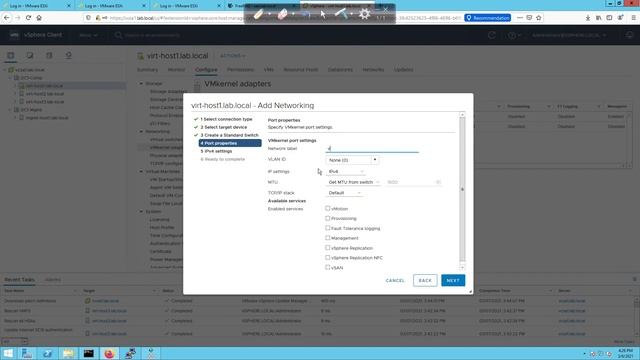Open the browser downloads arrow icon
This screenshot has width=640, height=360.
pyautogui.click(x=588, y=18)
